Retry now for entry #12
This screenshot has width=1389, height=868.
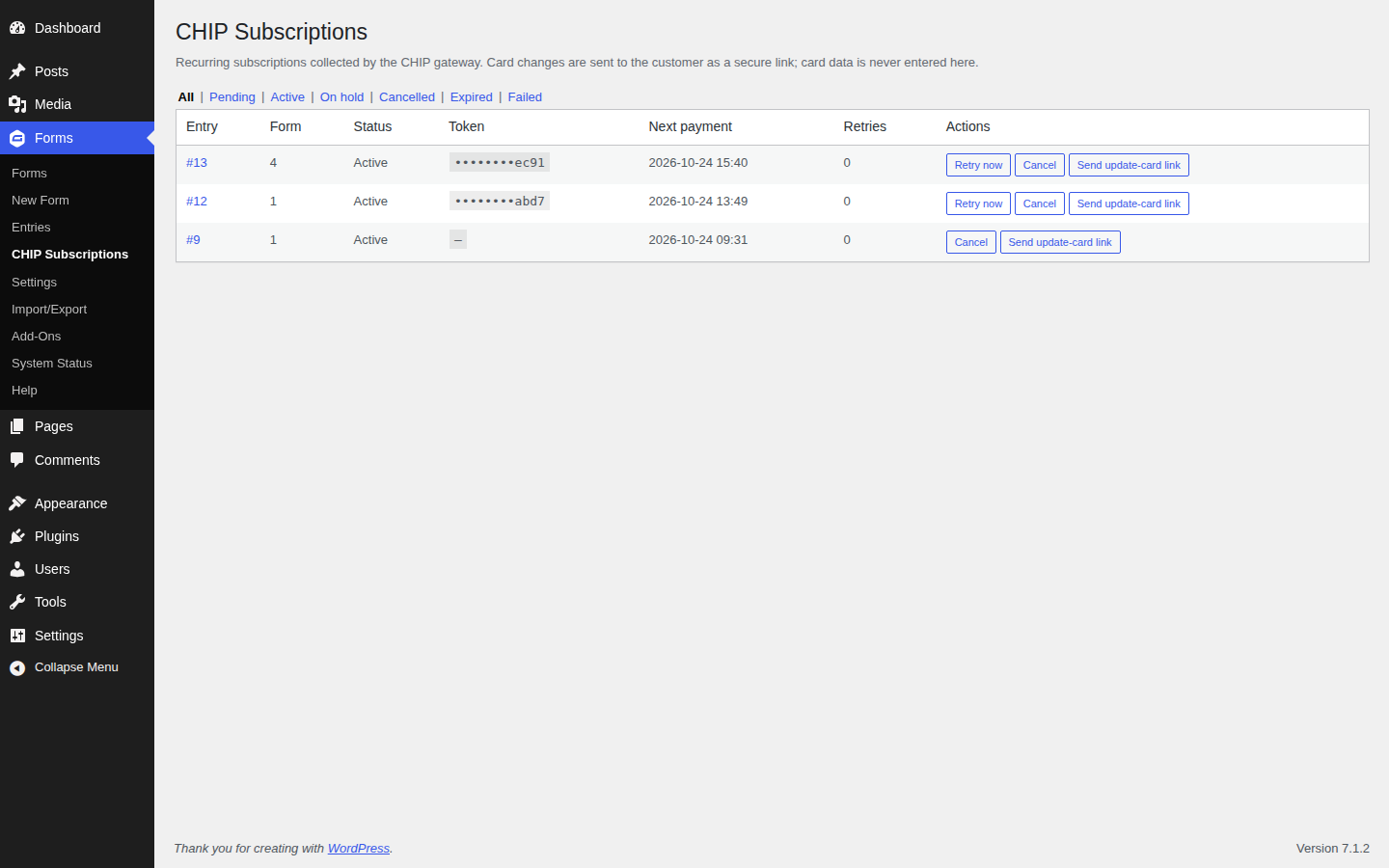pos(978,203)
